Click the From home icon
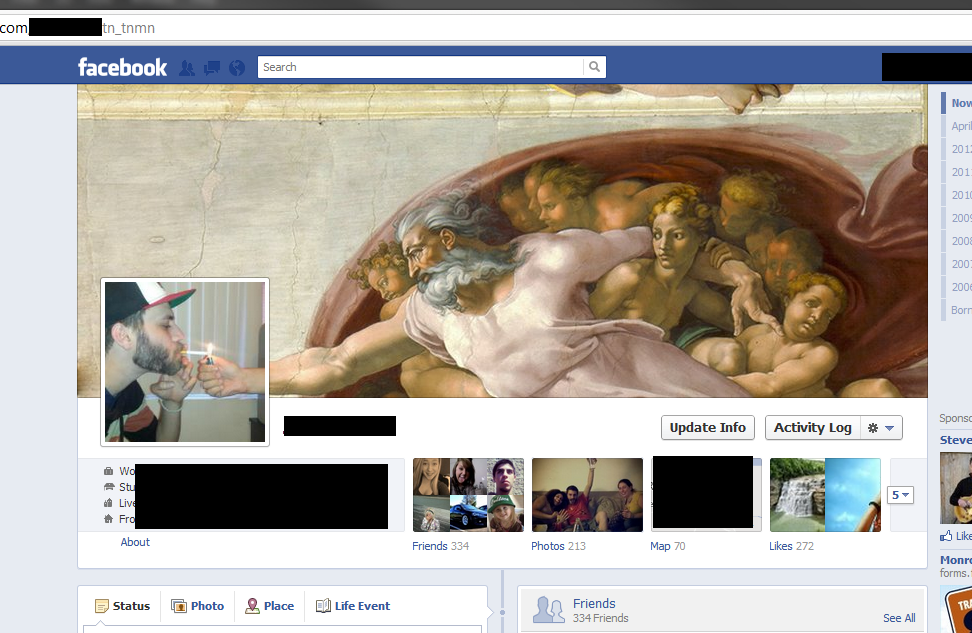This screenshot has width=972, height=633. 108,519
